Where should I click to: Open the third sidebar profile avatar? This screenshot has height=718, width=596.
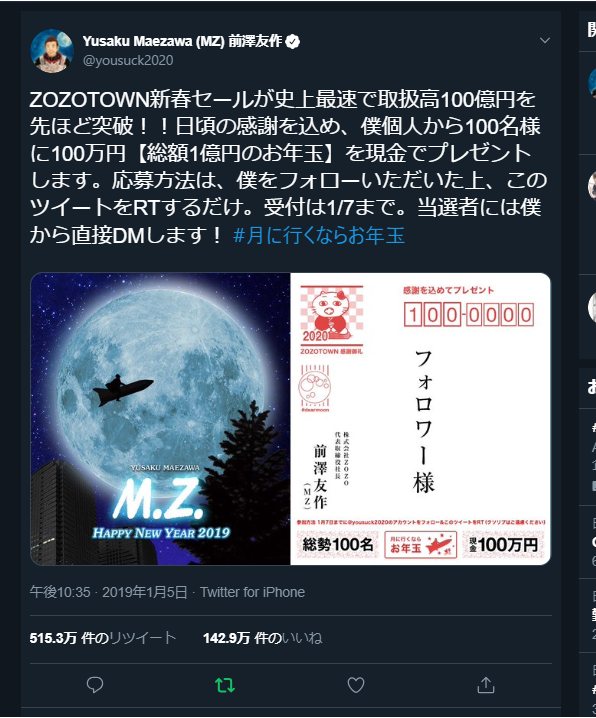(592, 306)
